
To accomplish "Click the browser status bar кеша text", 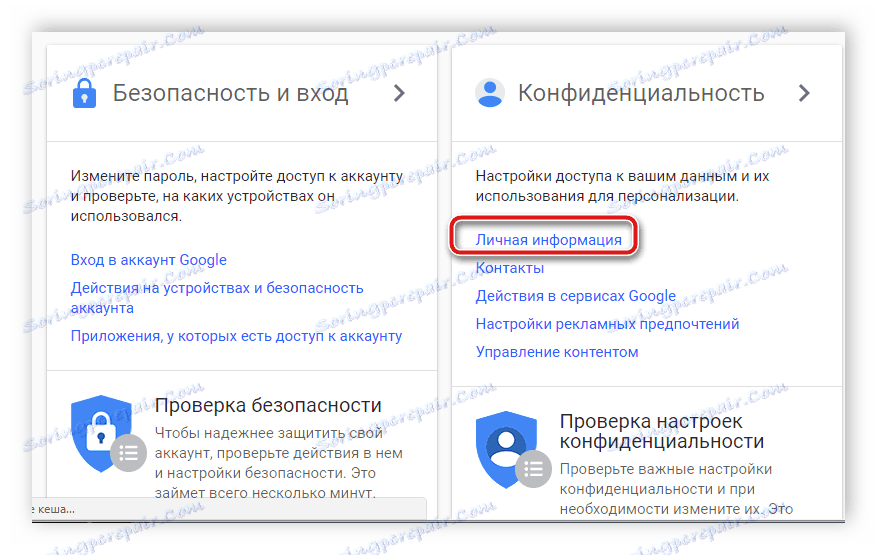I will click(x=55, y=509).
